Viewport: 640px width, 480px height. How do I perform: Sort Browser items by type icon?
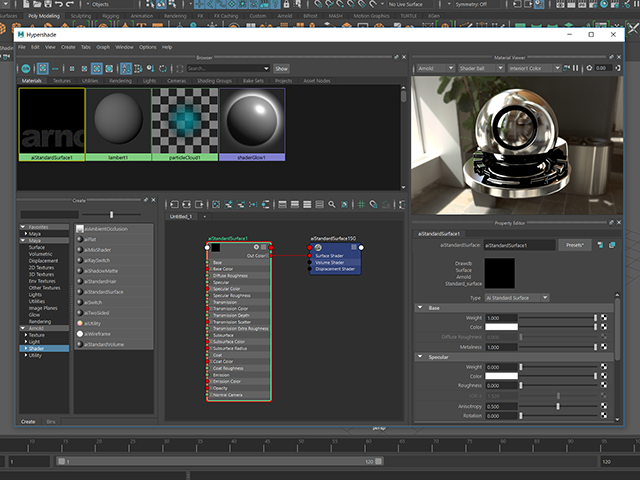[138, 69]
